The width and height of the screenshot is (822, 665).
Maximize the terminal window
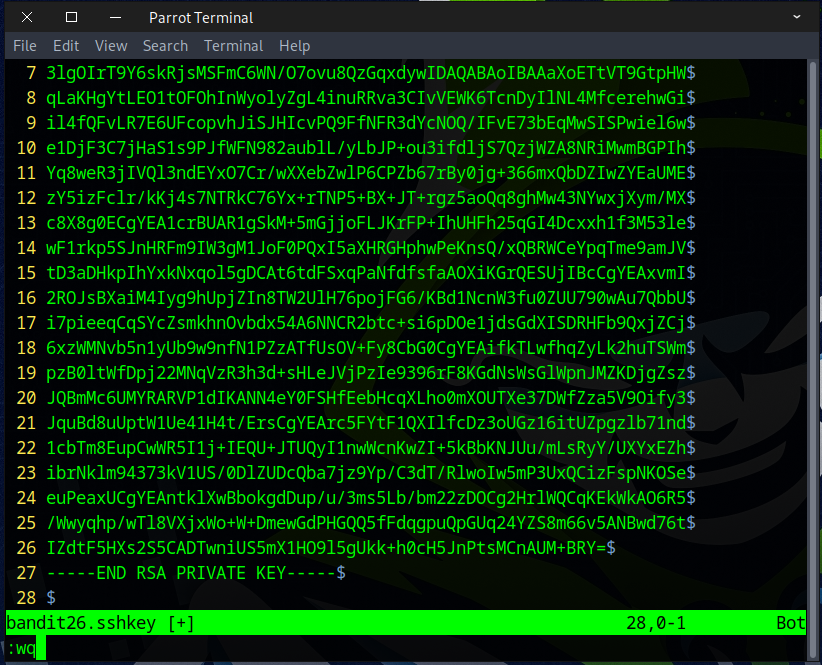[x=71, y=17]
